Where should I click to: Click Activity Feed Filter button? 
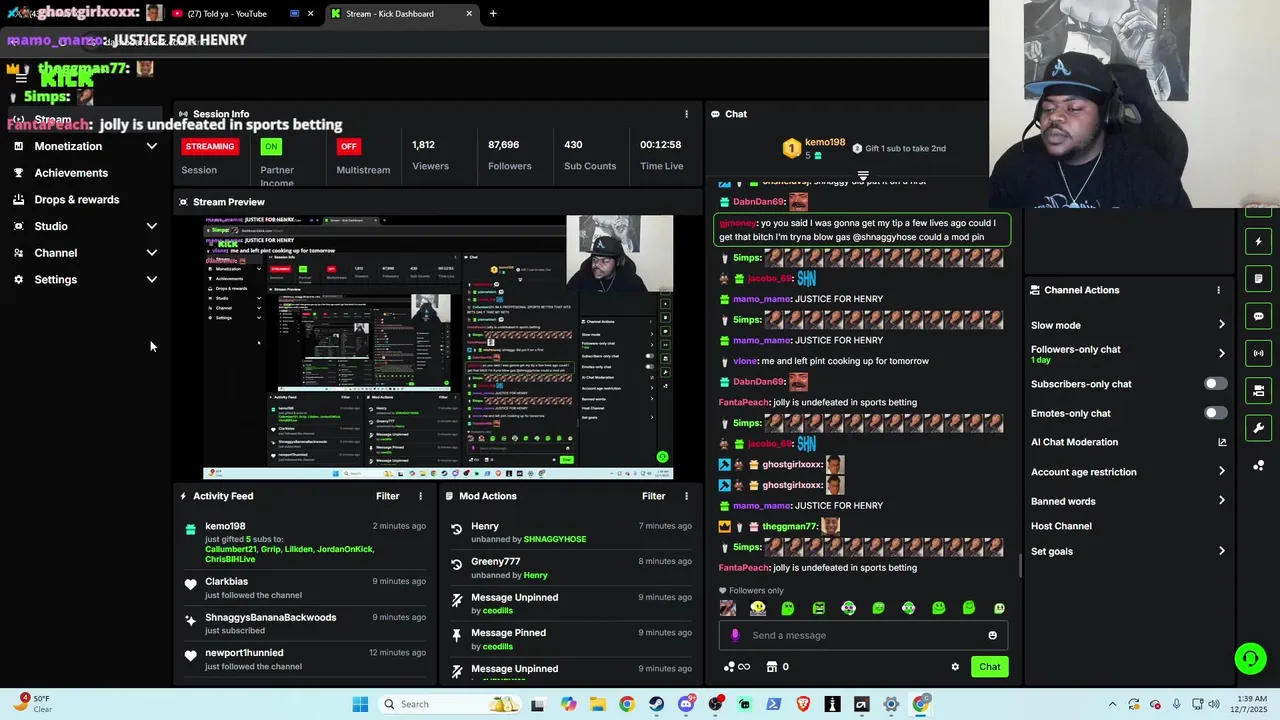point(387,496)
